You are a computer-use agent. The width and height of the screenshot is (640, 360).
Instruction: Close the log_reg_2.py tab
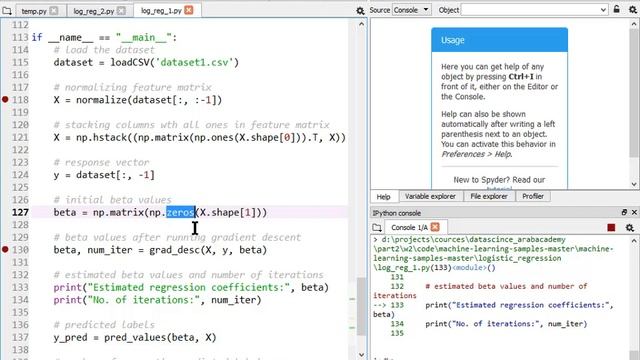point(121,11)
